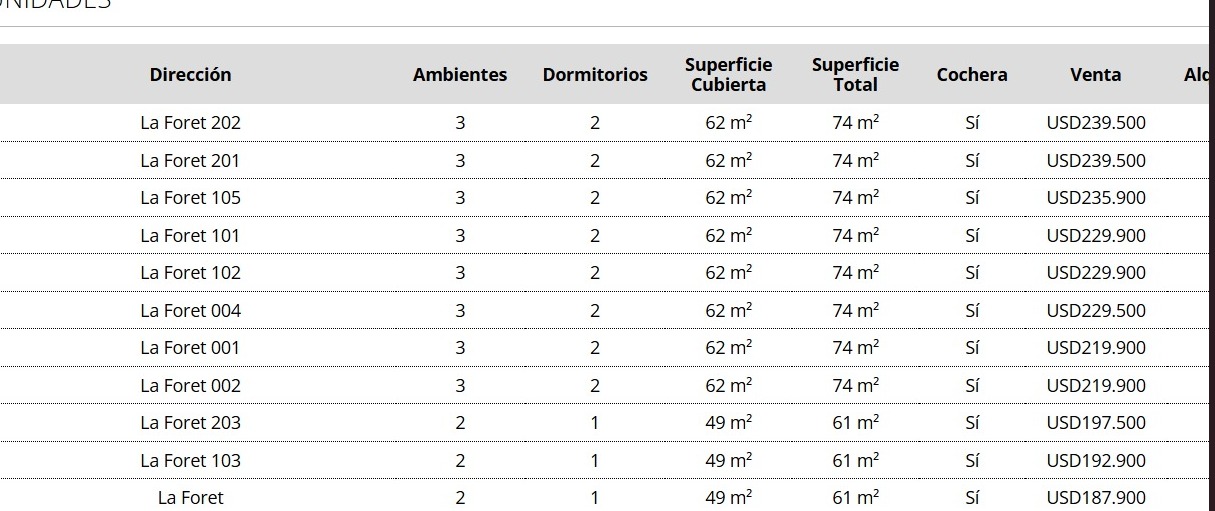Select the USD187.900 price in last row
Screen dimensions: 1215x511
(1096, 498)
